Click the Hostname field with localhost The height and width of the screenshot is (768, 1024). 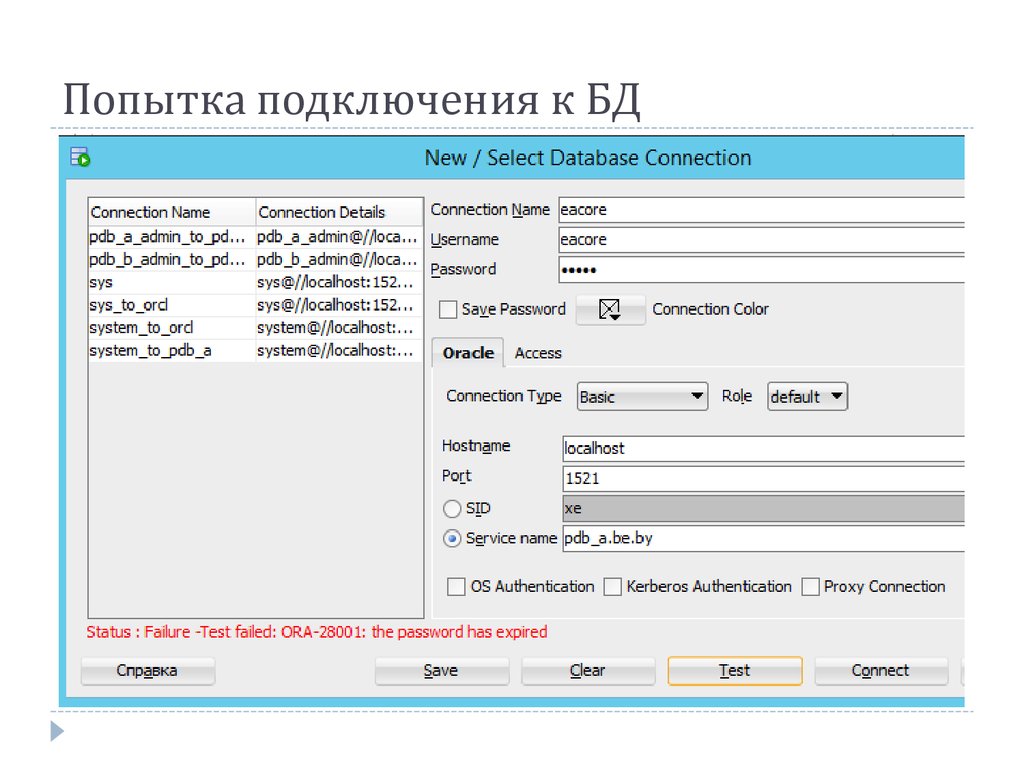pos(763,449)
